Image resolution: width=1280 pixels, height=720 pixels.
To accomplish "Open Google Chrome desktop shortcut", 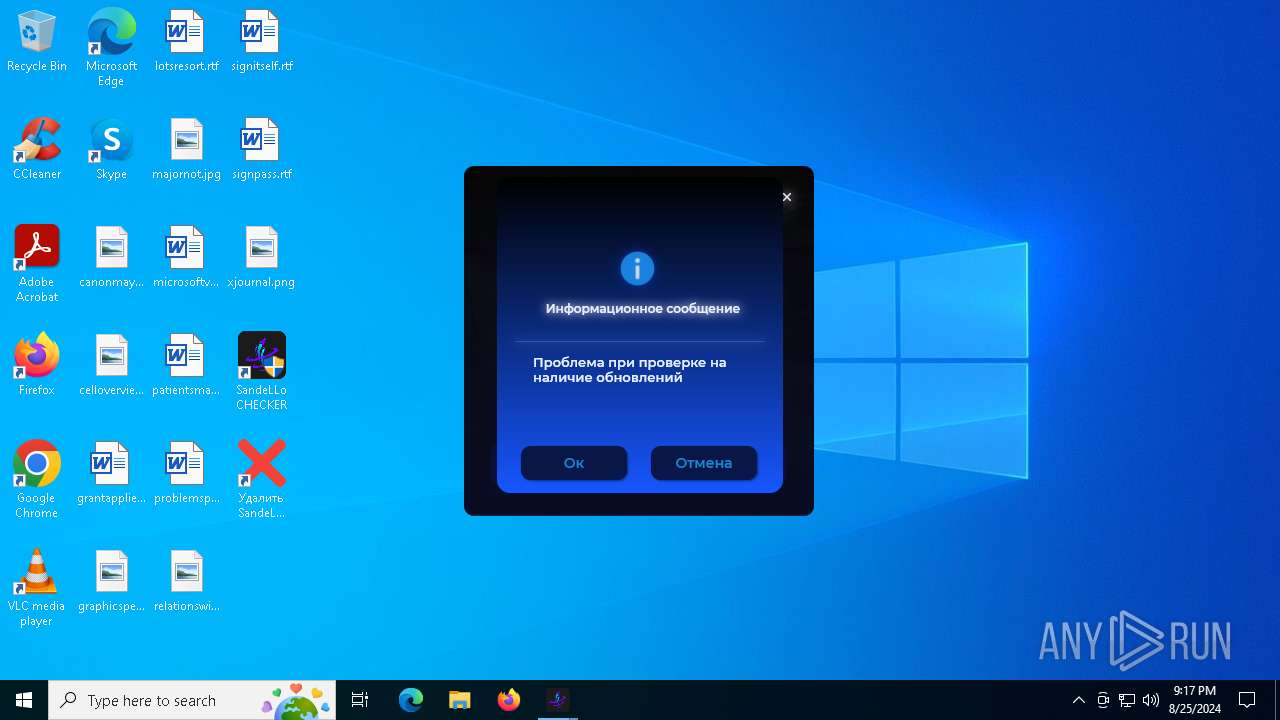I will [x=37, y=480].
